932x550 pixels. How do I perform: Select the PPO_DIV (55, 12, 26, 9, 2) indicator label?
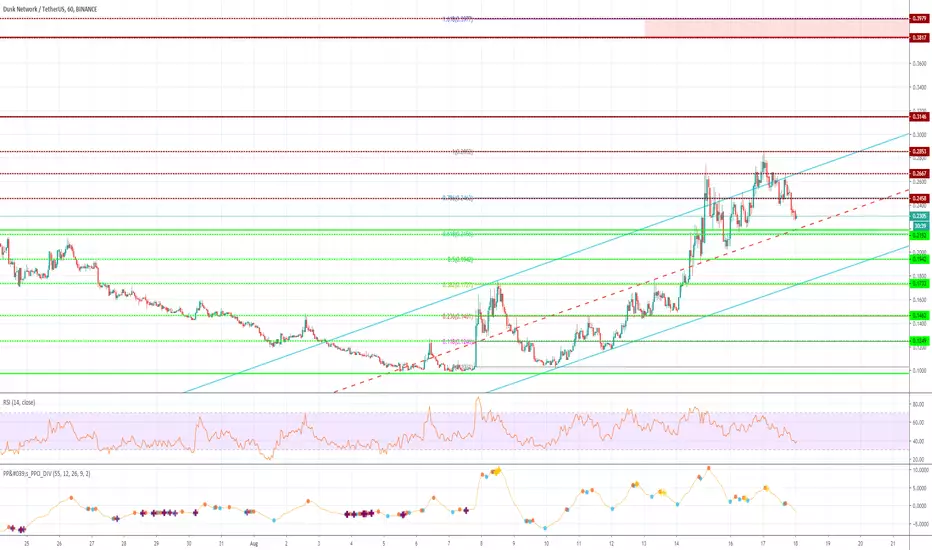click(46, 474)
